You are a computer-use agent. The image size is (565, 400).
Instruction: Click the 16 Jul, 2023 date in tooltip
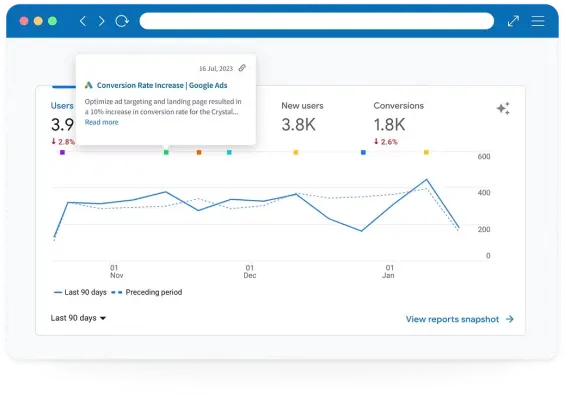click(x=216, y=68)
